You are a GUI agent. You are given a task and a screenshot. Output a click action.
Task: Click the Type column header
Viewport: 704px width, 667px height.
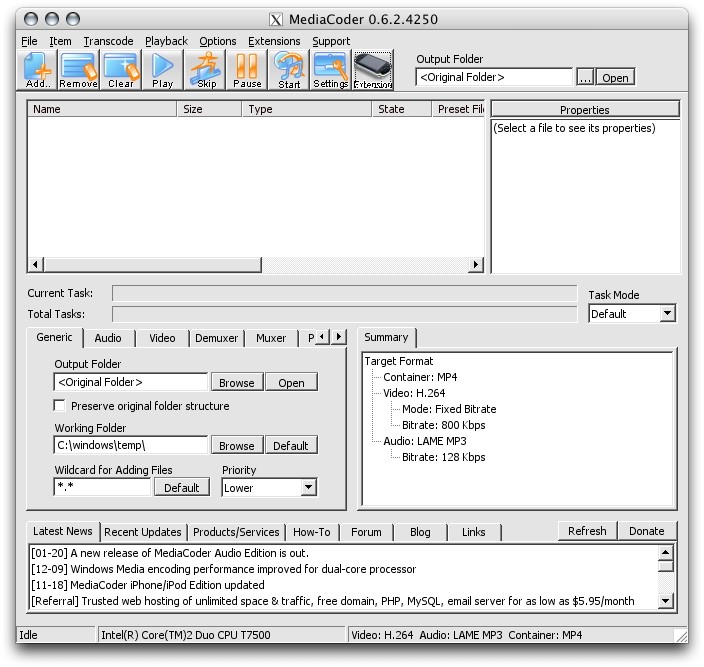307,109
